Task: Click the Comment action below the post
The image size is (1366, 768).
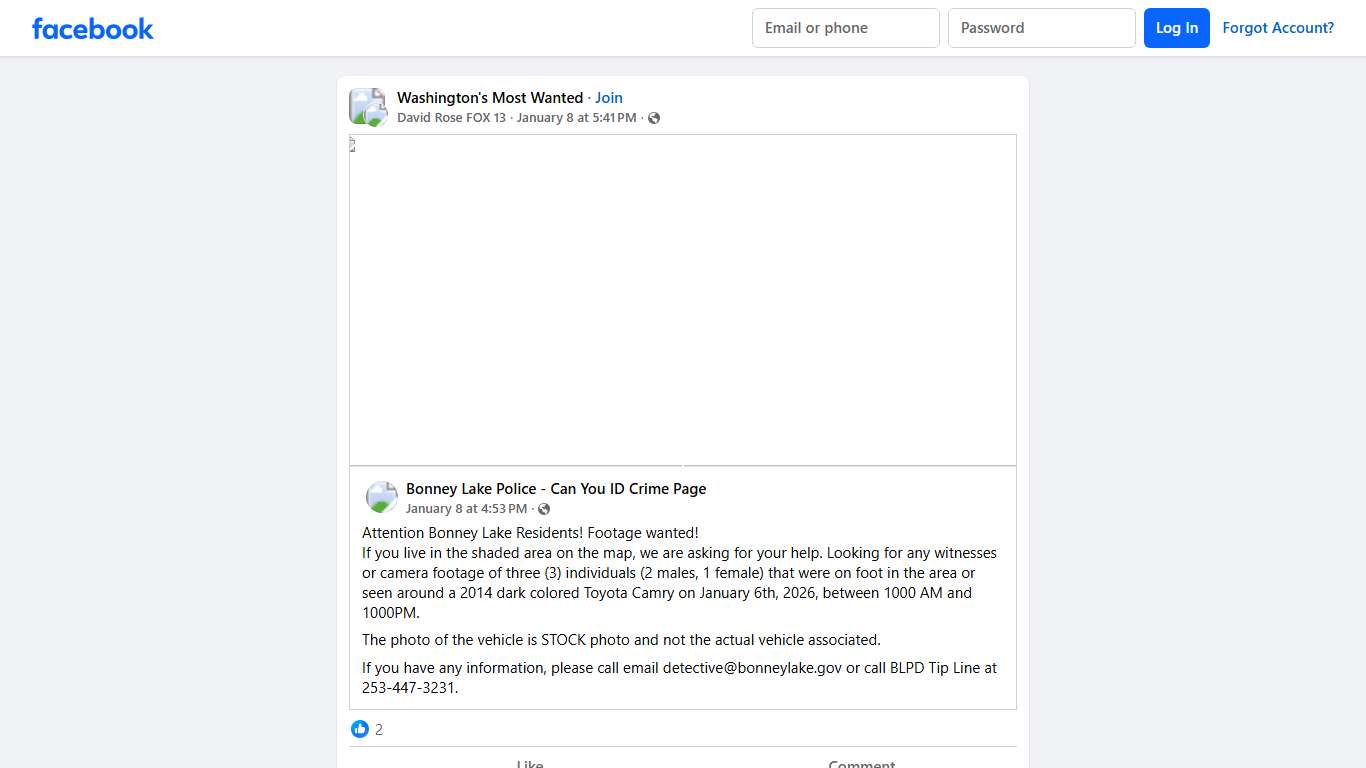Action: (861, 764)
